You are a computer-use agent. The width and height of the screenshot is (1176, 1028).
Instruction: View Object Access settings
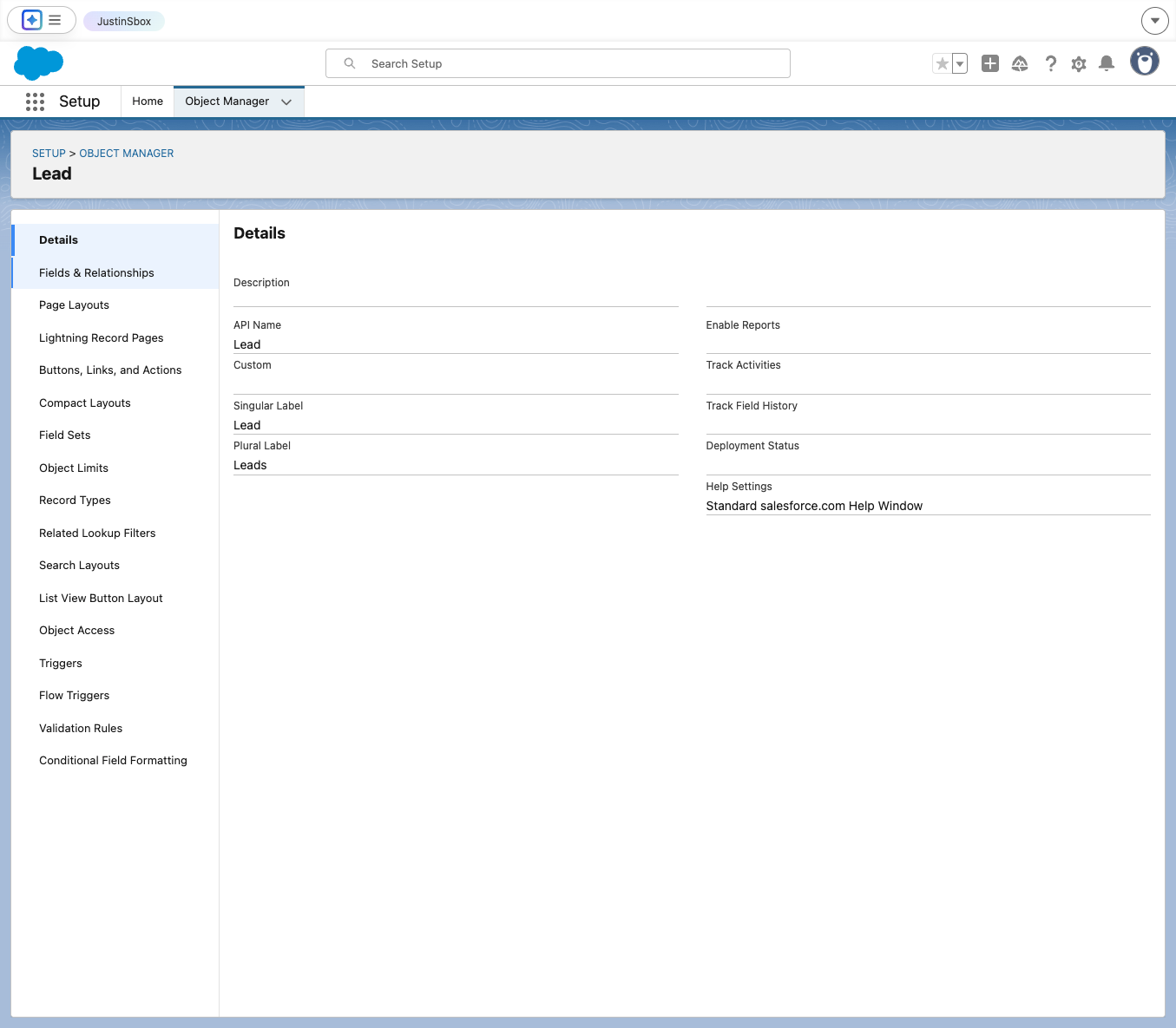tap(115, 631)
